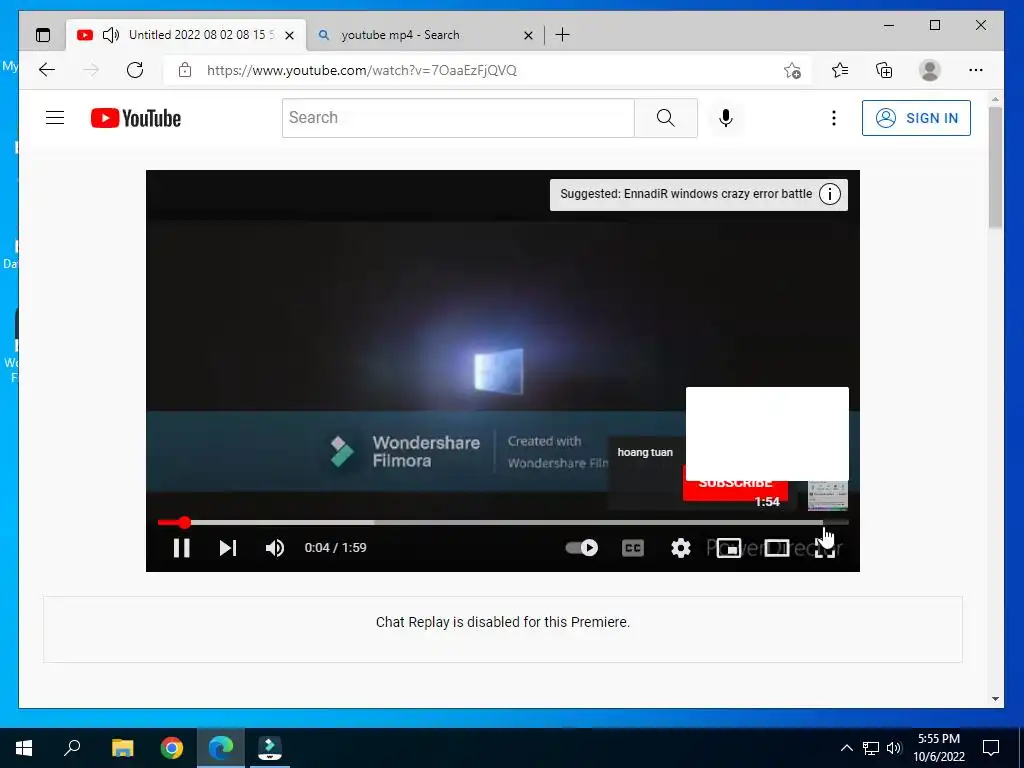The width and height of the screenshot is (1024, 768).
Task: Pause the video with the pause button
Action: pyautogui.click(x=182, y=547)
